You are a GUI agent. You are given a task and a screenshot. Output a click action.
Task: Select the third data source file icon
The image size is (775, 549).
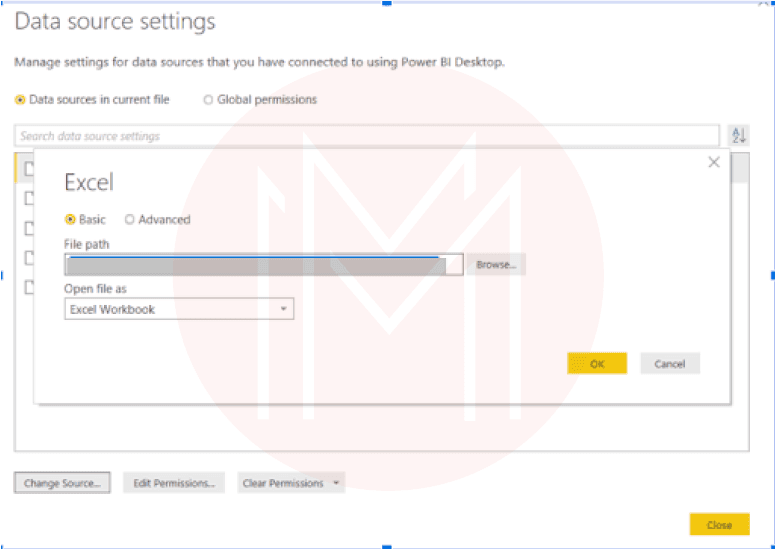point(29,229)
